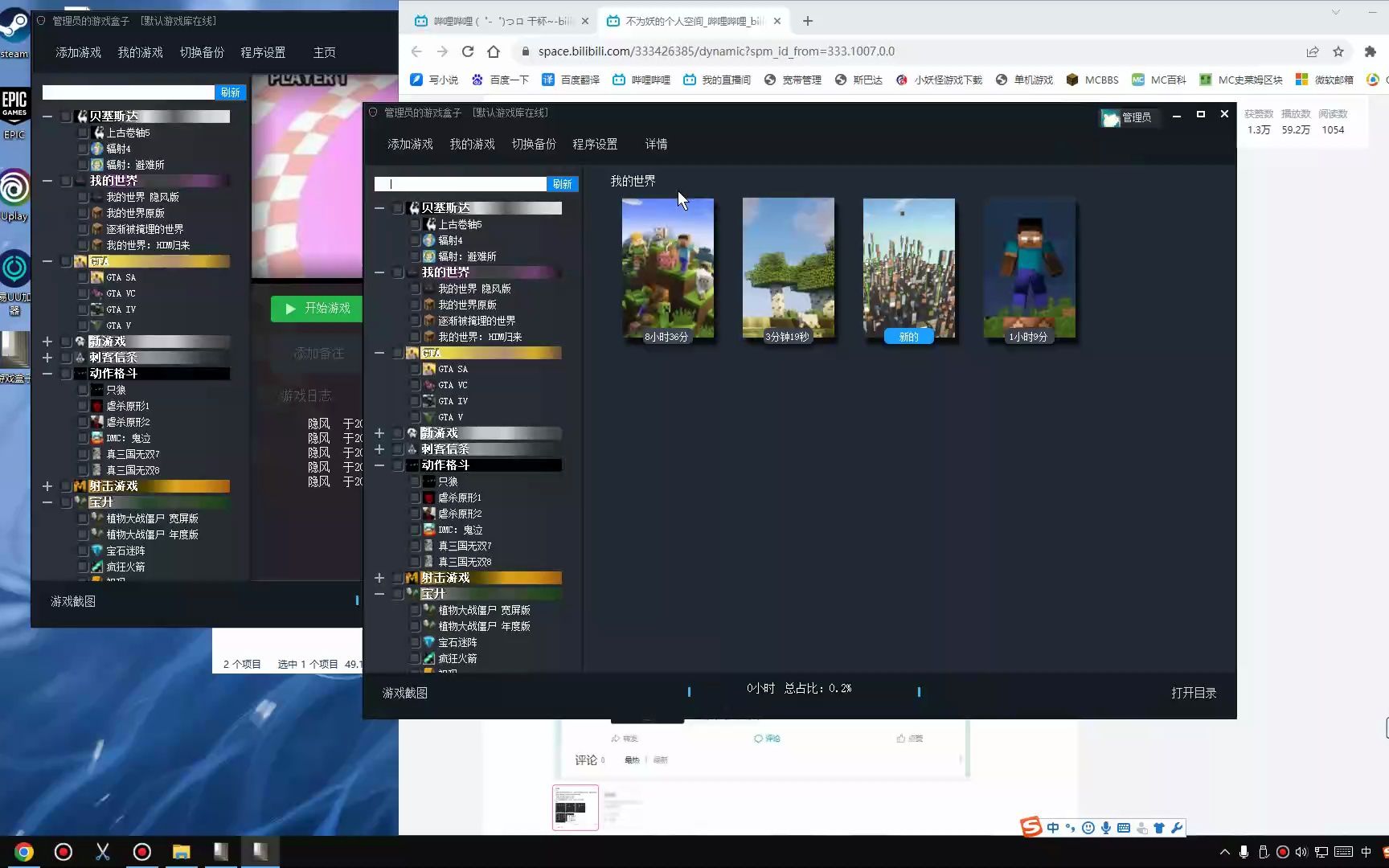Click the Sogou input method logo icon
The image size is (1389, 868).
1031,827
